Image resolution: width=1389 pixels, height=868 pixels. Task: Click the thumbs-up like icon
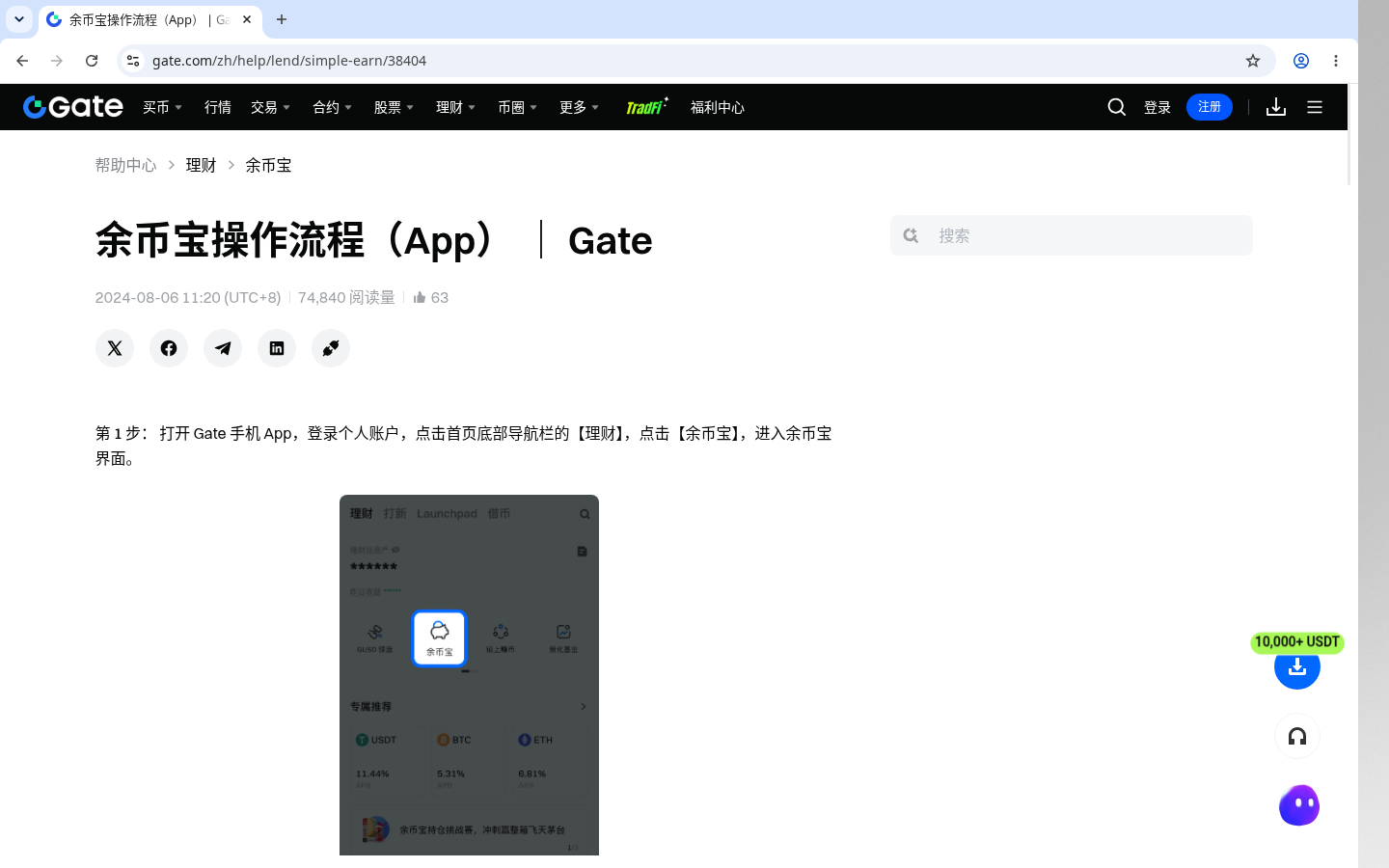[420, 297]
